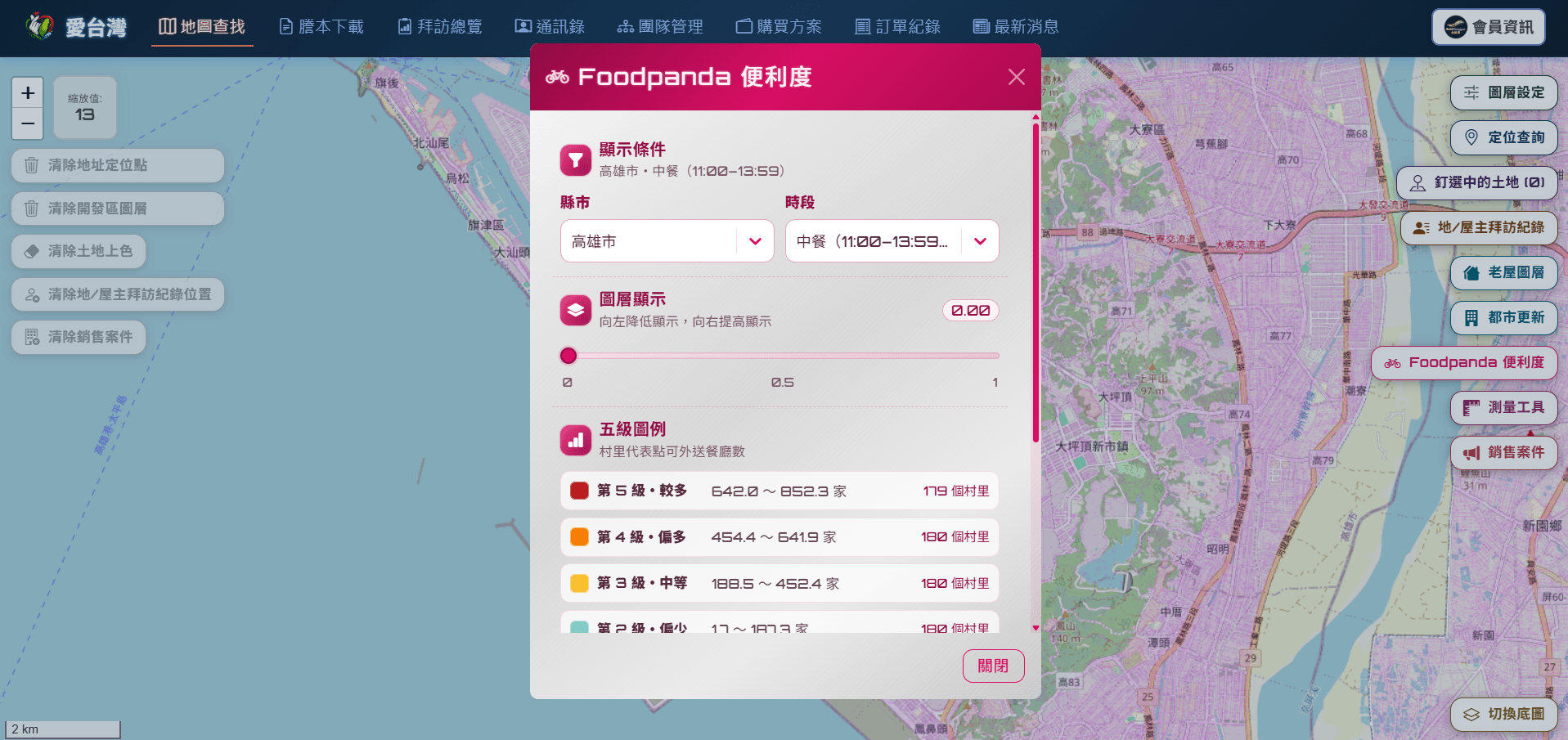Click the person-list icon in 地/屋主拜訪紀錄
The height and width of the screenshot is (740, 1568).
tap(1422, 227)
